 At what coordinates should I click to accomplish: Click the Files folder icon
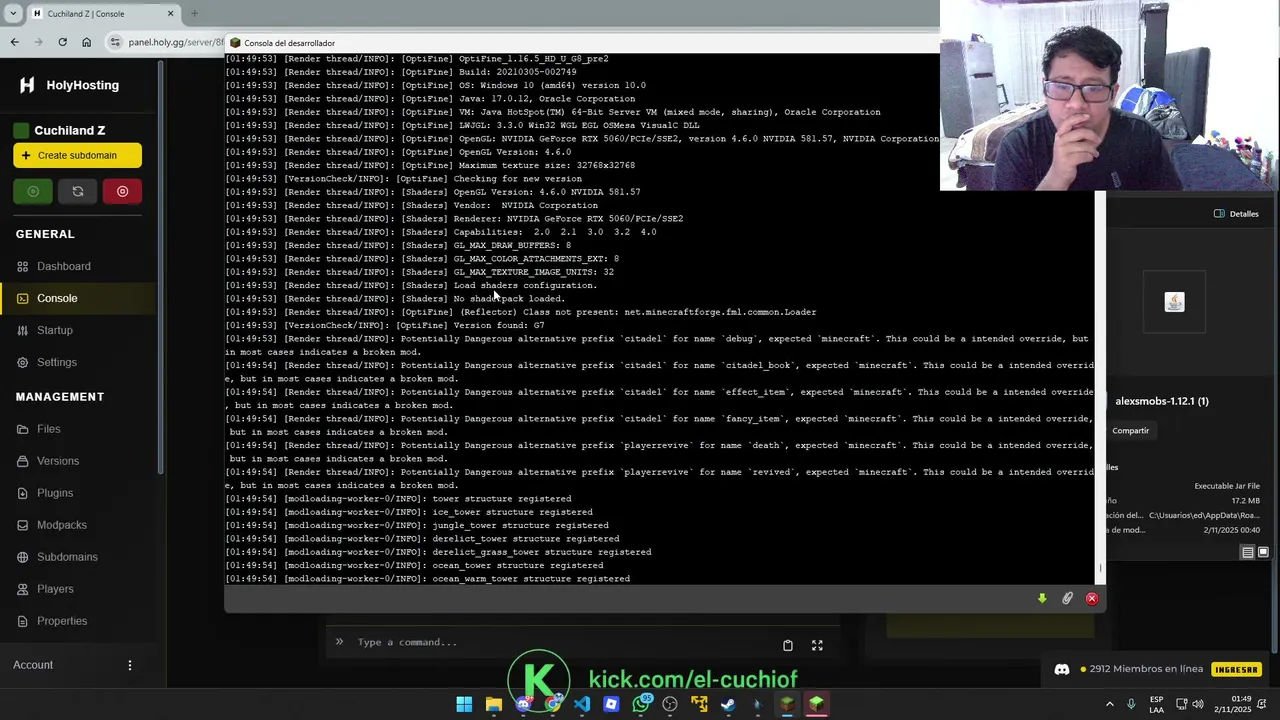pos(23,429)
